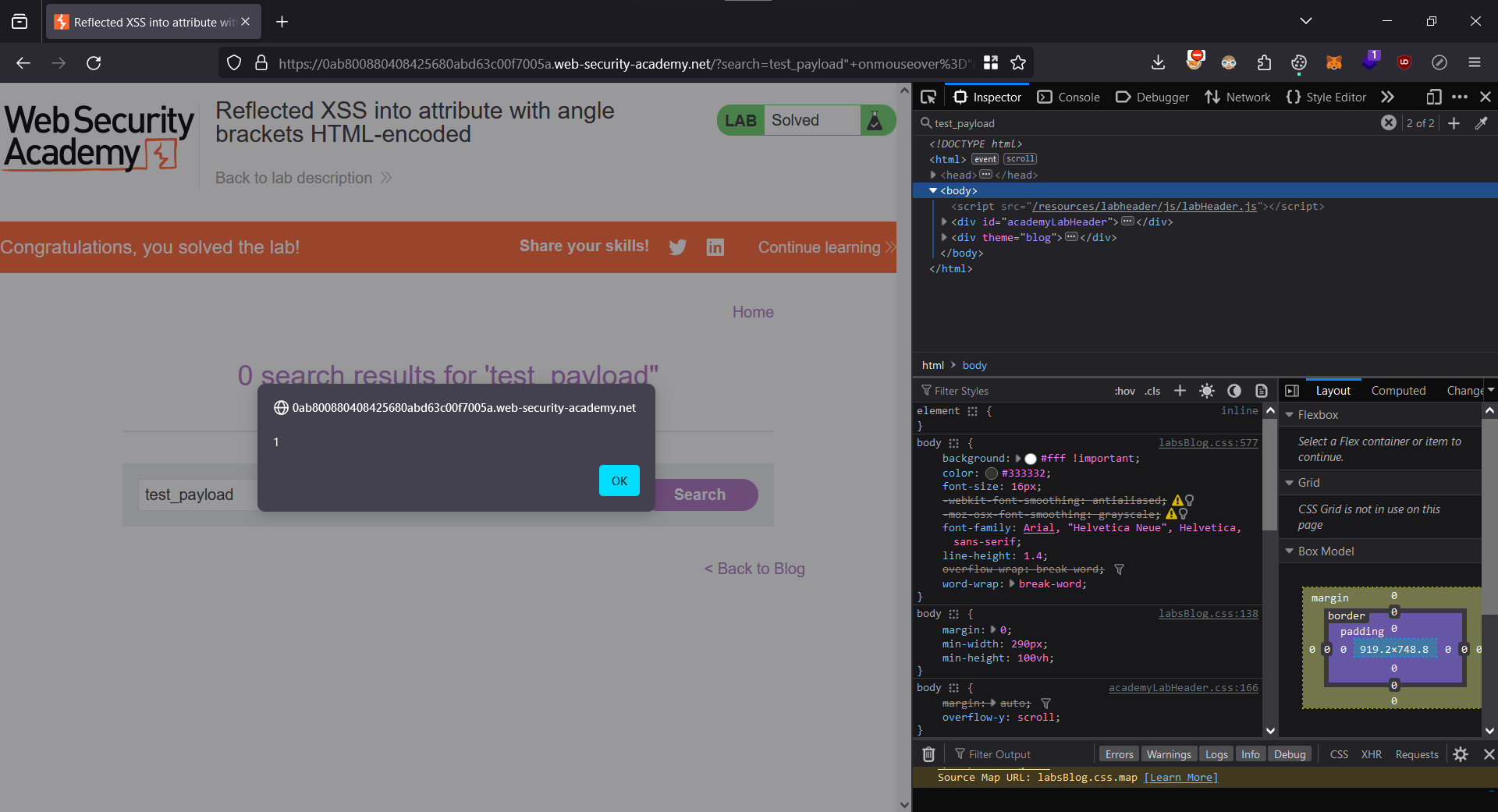Toggle light color scheme simulation
The image size is (1498, 812).
coord(1207,391)
